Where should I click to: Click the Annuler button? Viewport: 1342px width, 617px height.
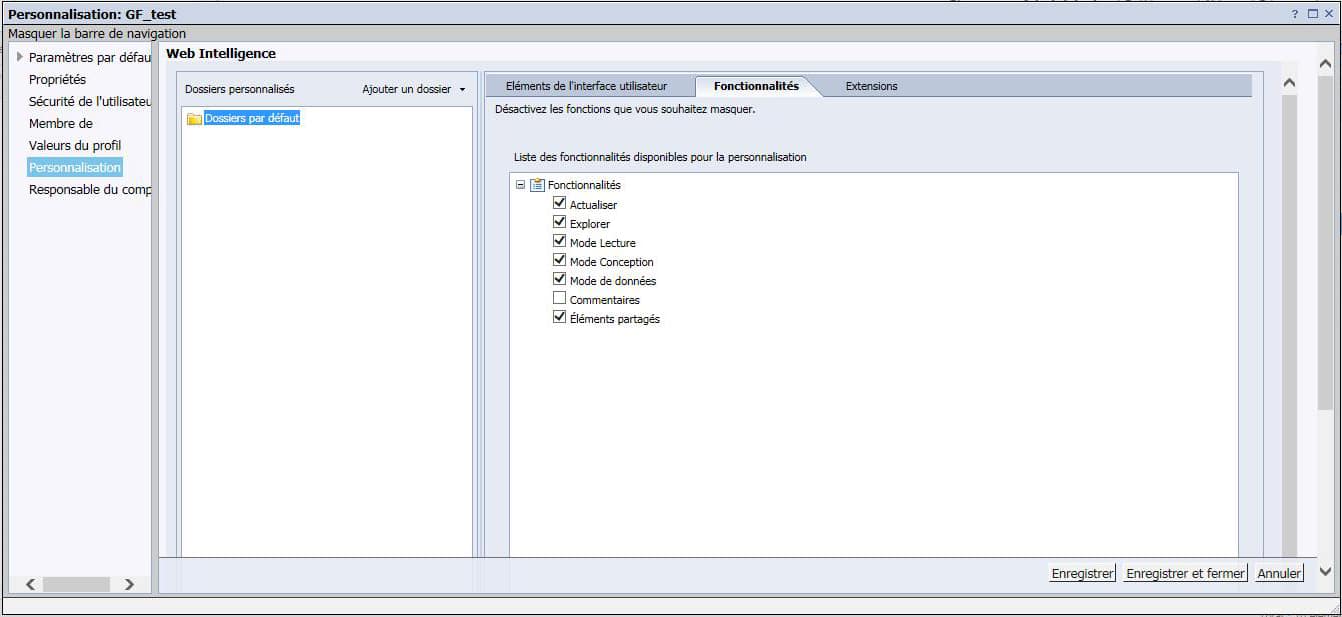coord(1279,573)
